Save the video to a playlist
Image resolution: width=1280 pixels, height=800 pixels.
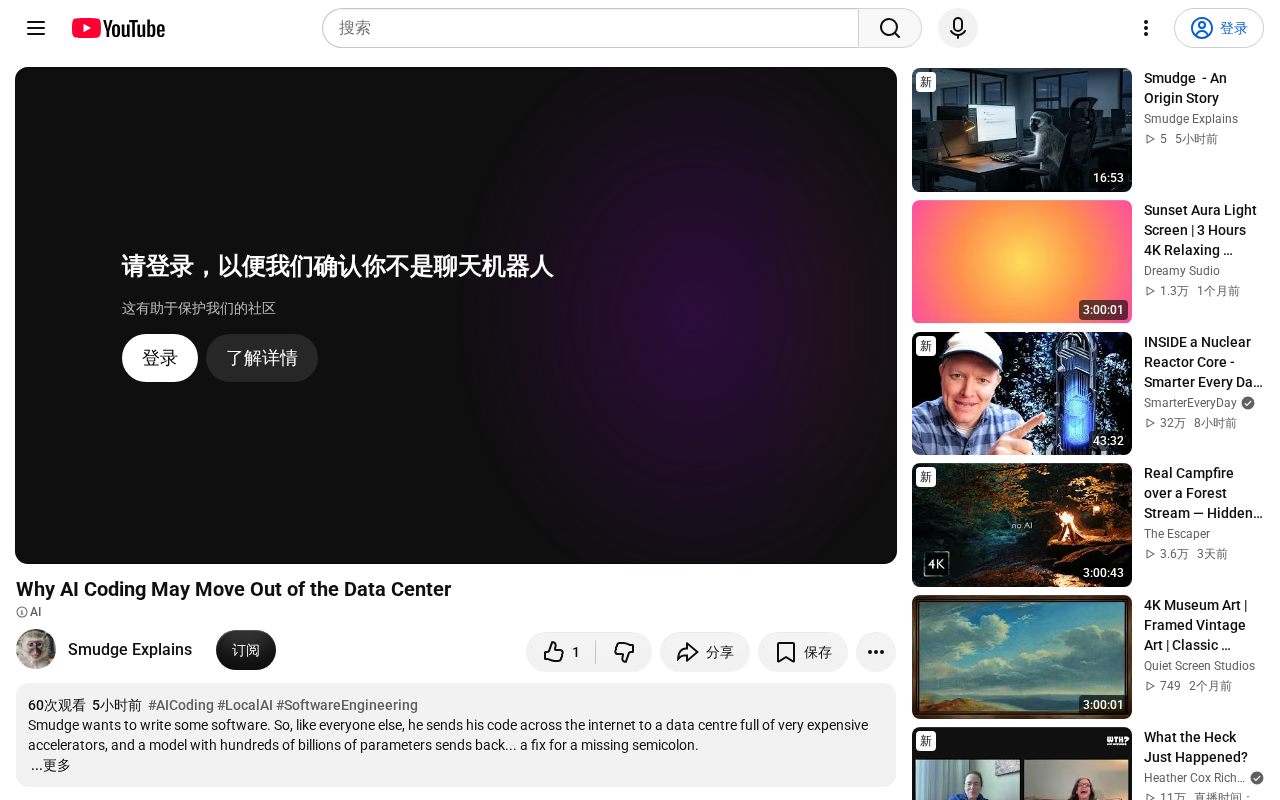click(803, 652)
